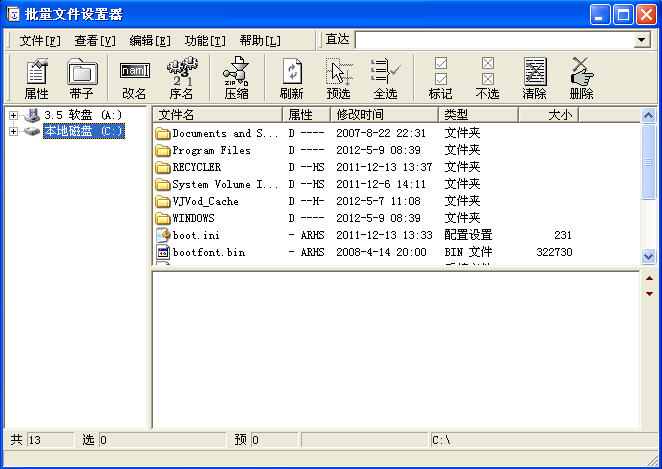Minimize the 批量文件设置器 window
Viewport: 662px width, 469px height.
pyautogui.click(x=600, y=15)
